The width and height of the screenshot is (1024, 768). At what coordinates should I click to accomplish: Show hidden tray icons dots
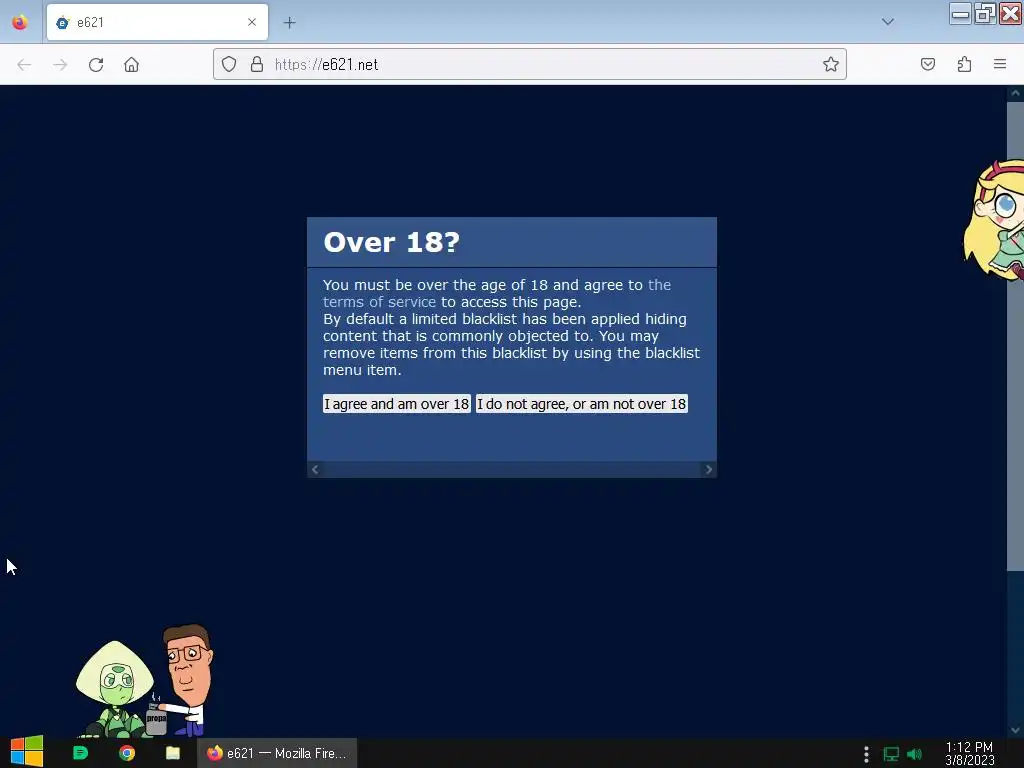click(866, 754)
